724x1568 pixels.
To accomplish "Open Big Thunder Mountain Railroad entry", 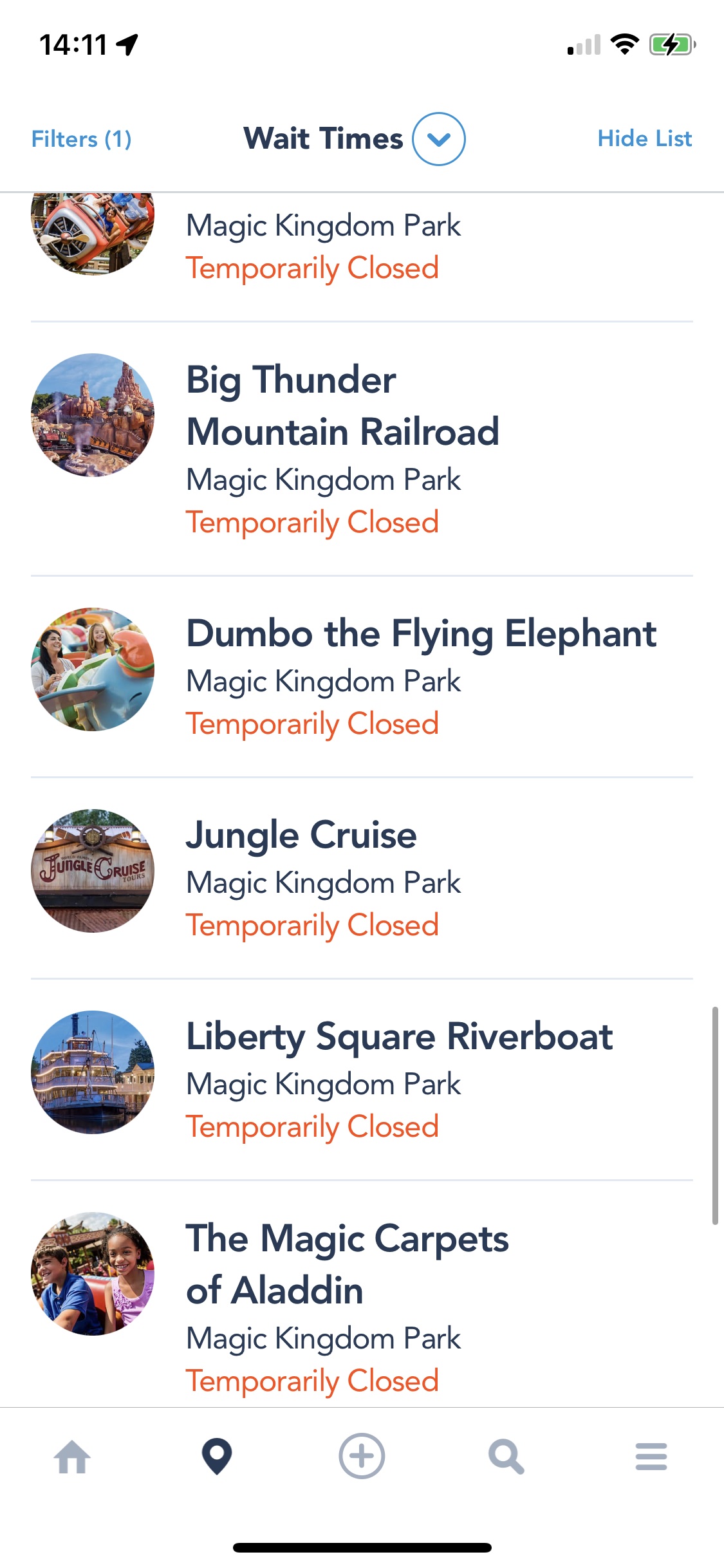I will tap(362, 449).
